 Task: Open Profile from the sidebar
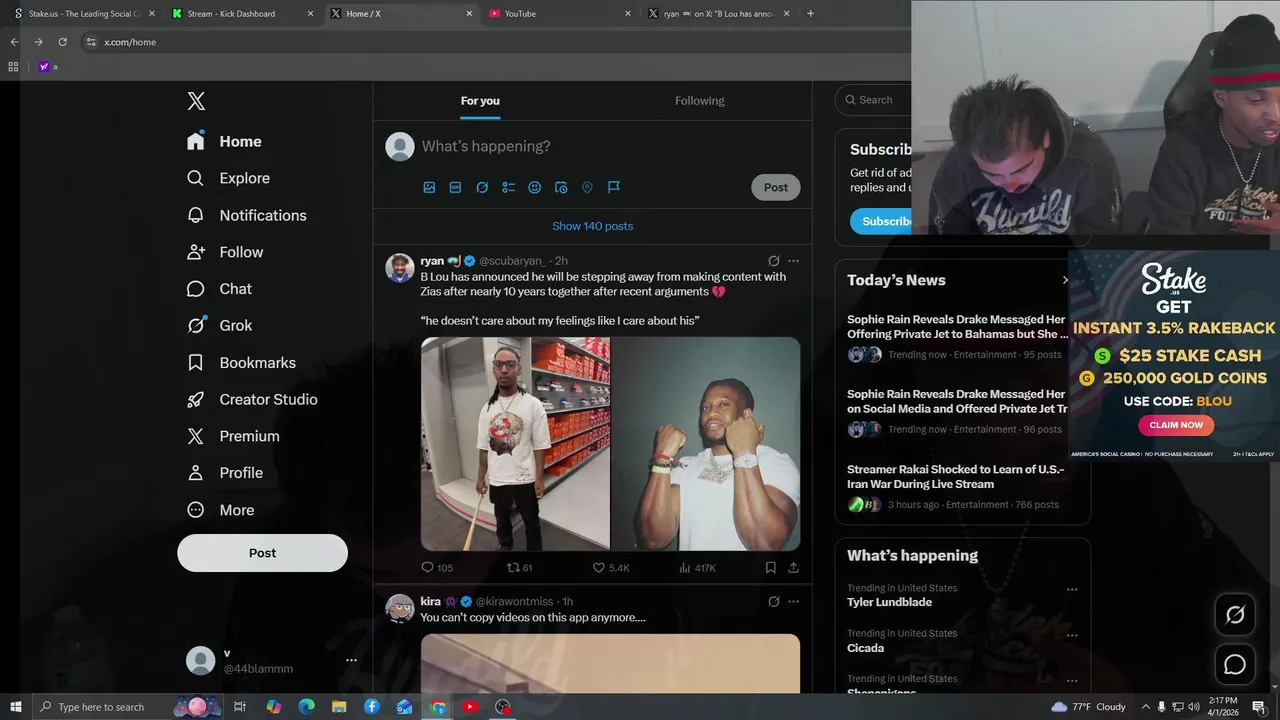point(225,473)
